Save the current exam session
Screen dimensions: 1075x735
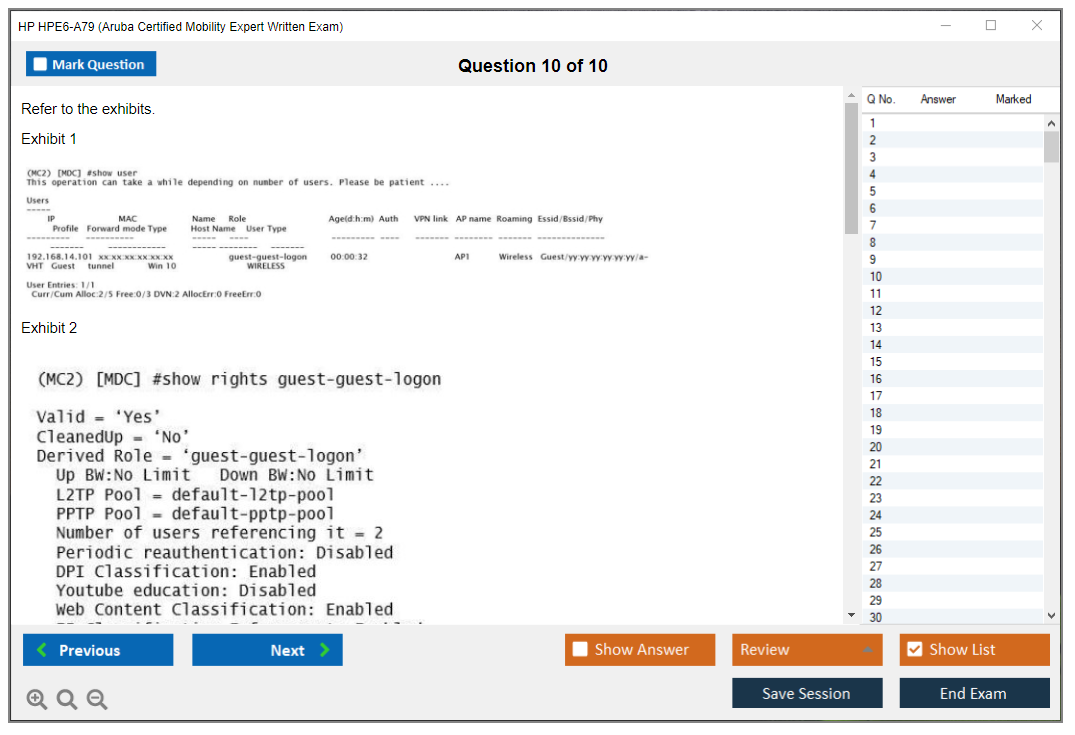click(806, 693)
